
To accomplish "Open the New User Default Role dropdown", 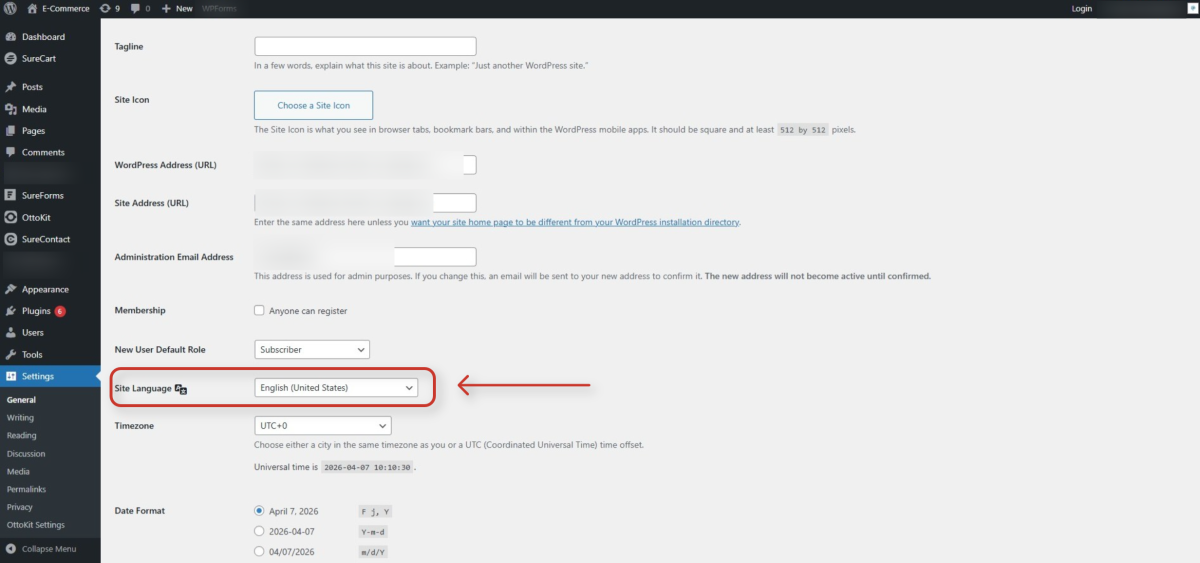I will point(312,350).
